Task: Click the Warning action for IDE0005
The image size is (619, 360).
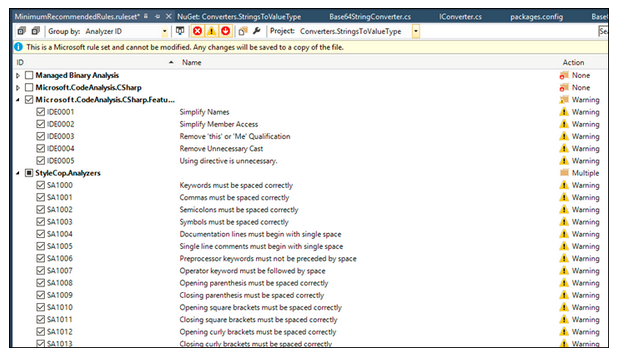Action: (585, 161)
